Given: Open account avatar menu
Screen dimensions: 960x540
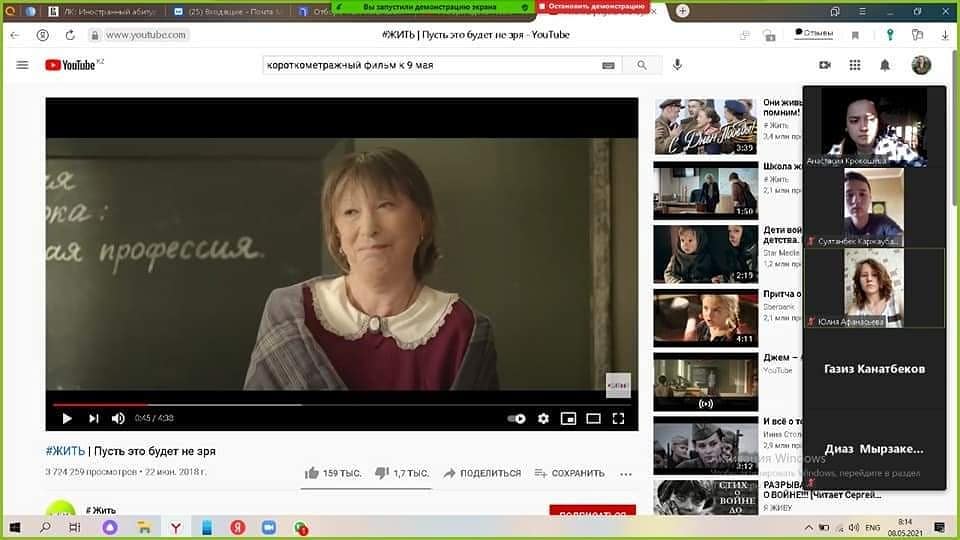Looking at the screenshot, I should [921, 65].
